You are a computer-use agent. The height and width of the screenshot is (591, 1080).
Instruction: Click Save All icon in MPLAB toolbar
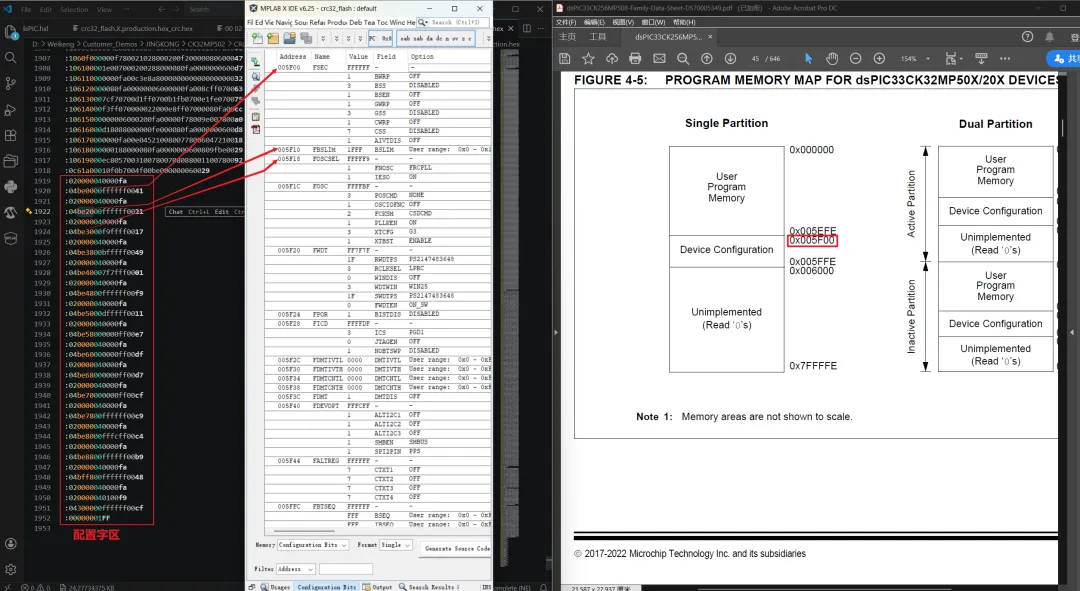pos(306,39)
